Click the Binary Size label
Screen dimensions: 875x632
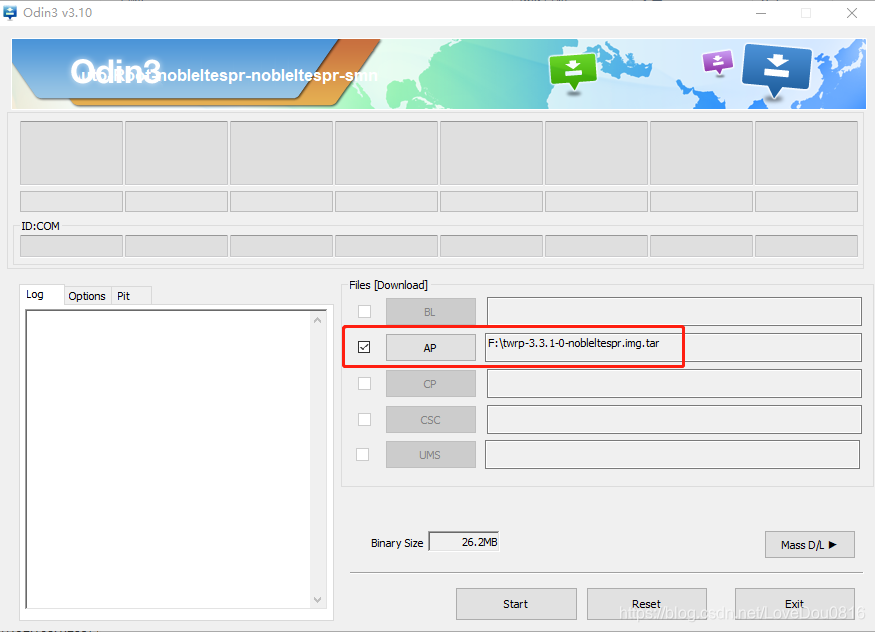click(x=397, y=543)
